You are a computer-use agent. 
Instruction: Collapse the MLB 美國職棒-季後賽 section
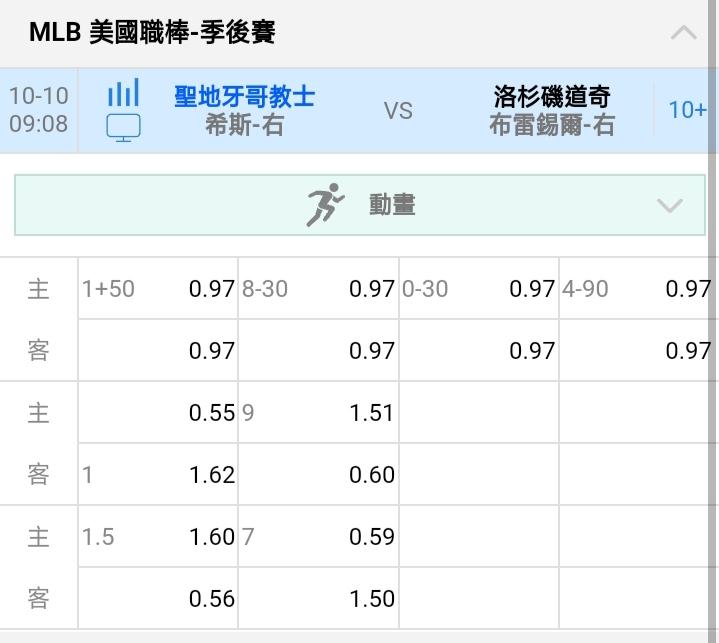click(x=683, y=33)
